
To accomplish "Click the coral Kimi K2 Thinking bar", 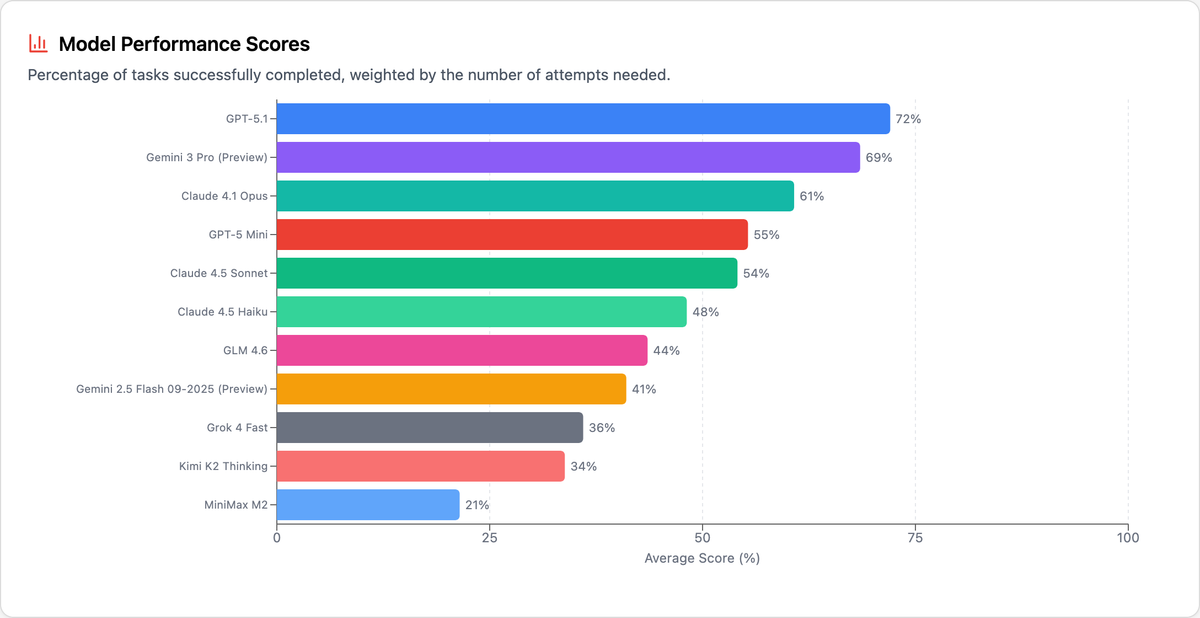I will click(420, 466).
